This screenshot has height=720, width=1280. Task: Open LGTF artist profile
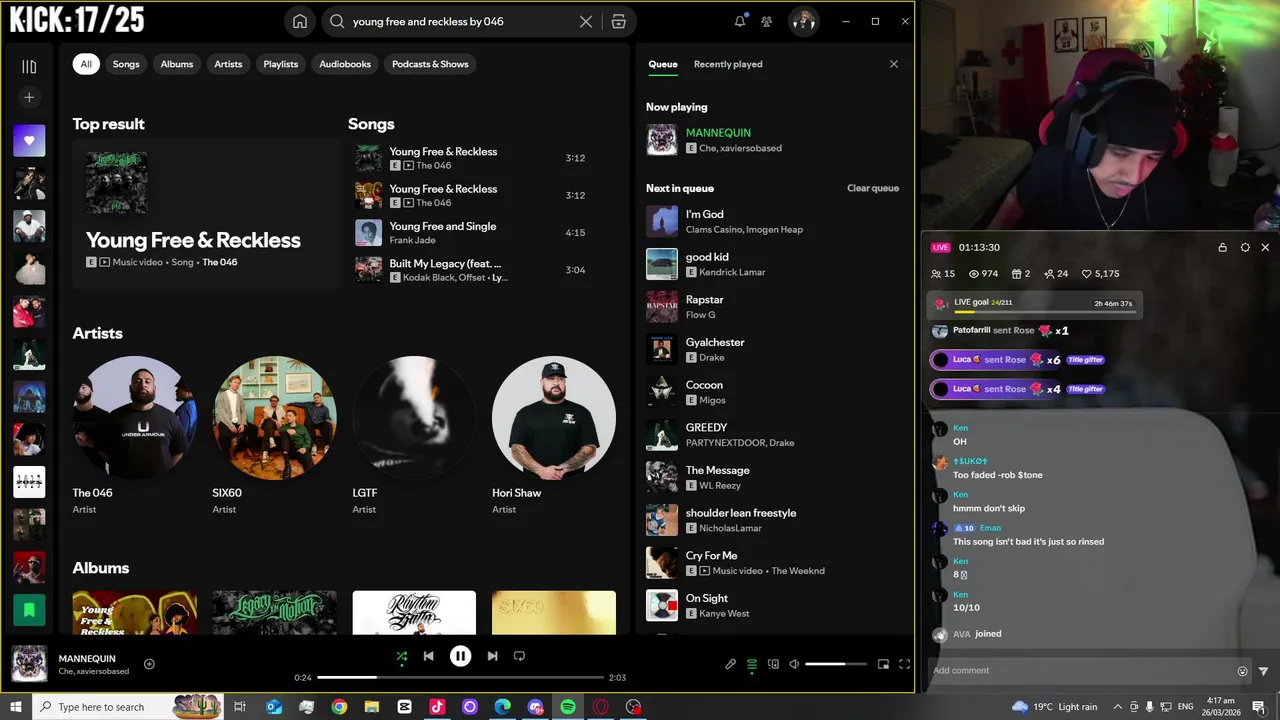click(414, 418)
